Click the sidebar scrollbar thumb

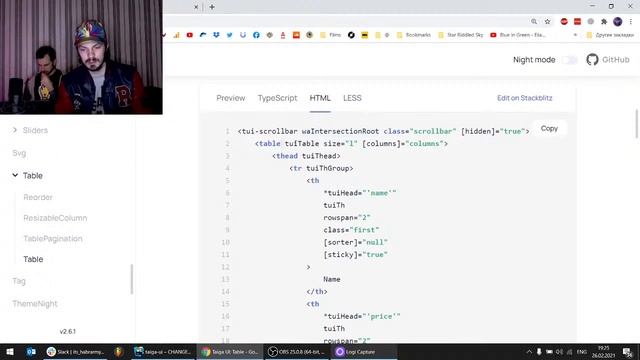(132, 279)
